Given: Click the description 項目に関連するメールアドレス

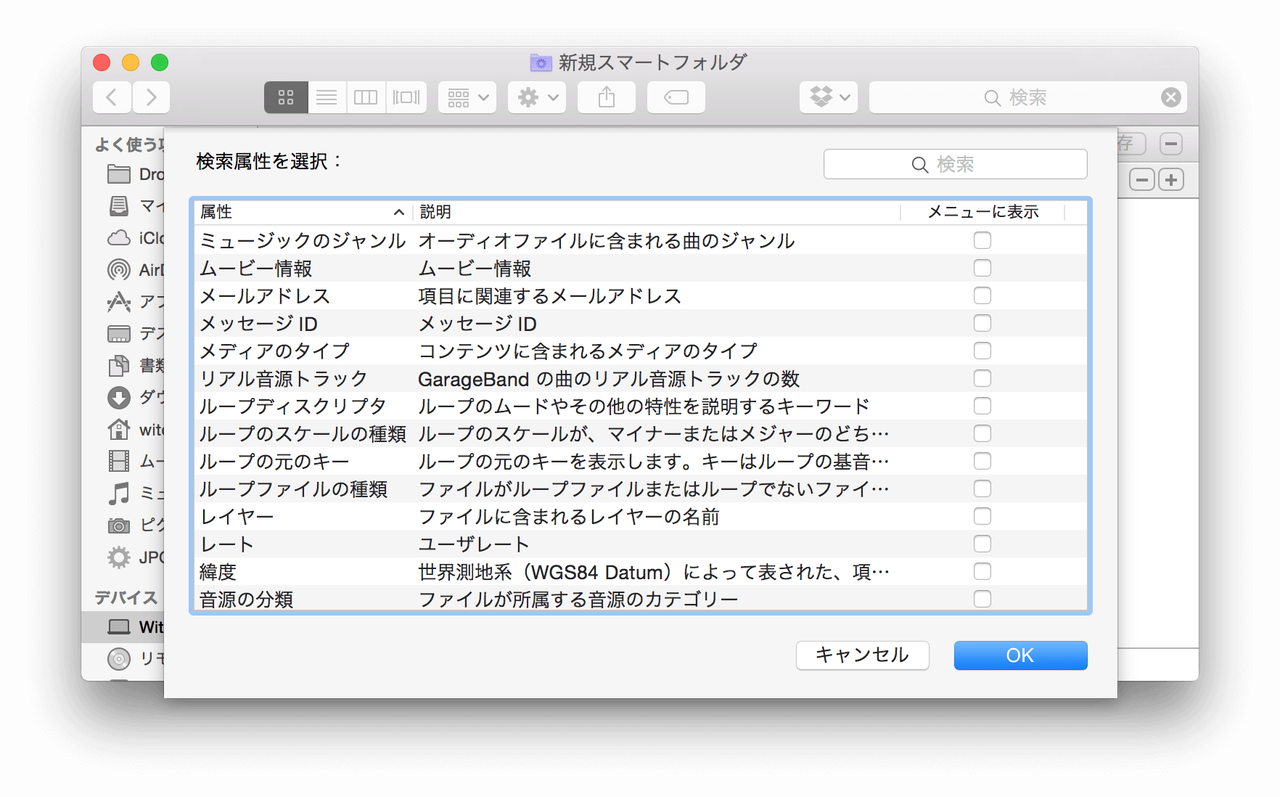Looking at the screenshot, I should pyautogui.click(x=550, y=296).
